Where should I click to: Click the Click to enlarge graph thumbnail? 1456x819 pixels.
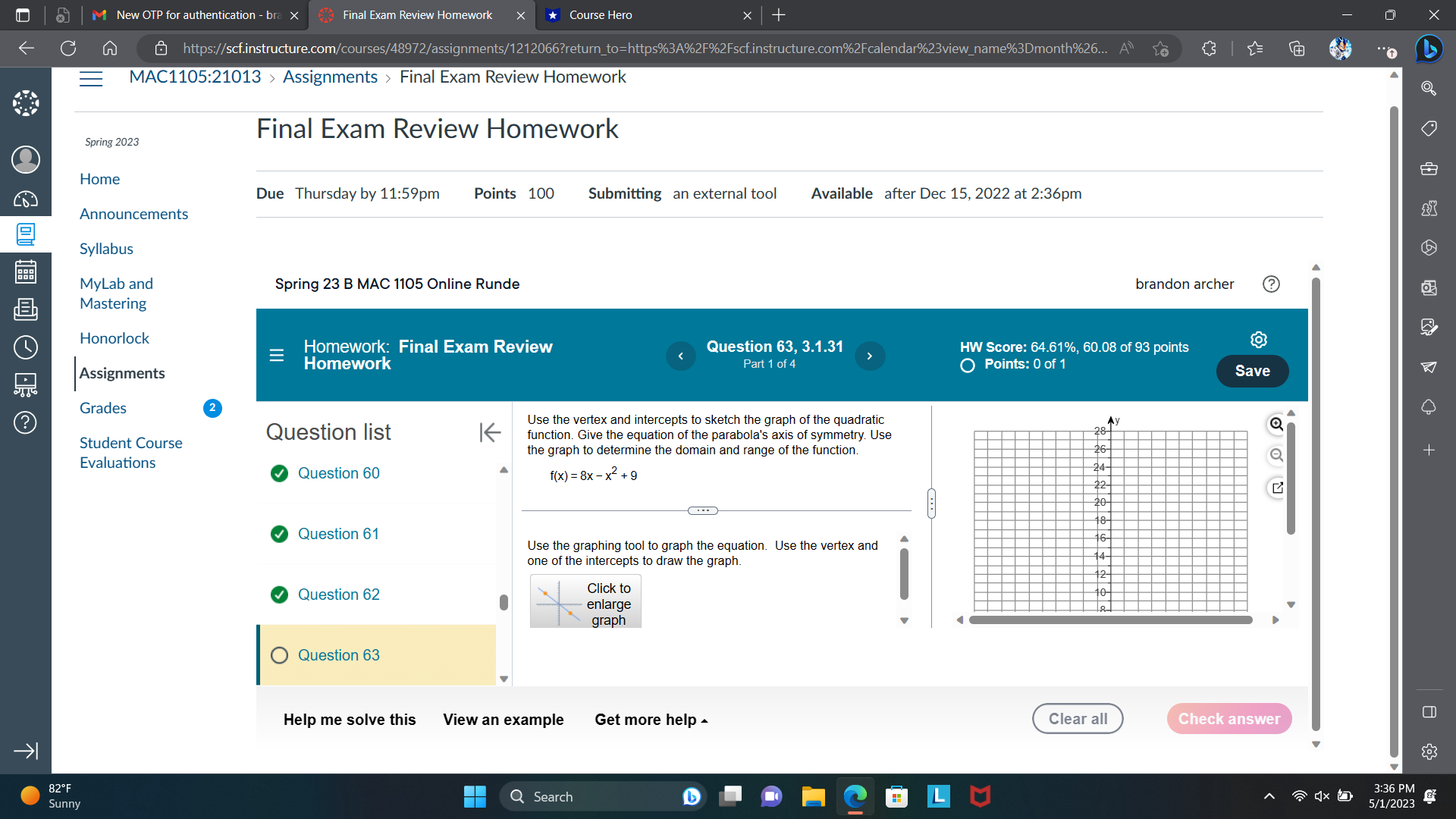[585, 601]
